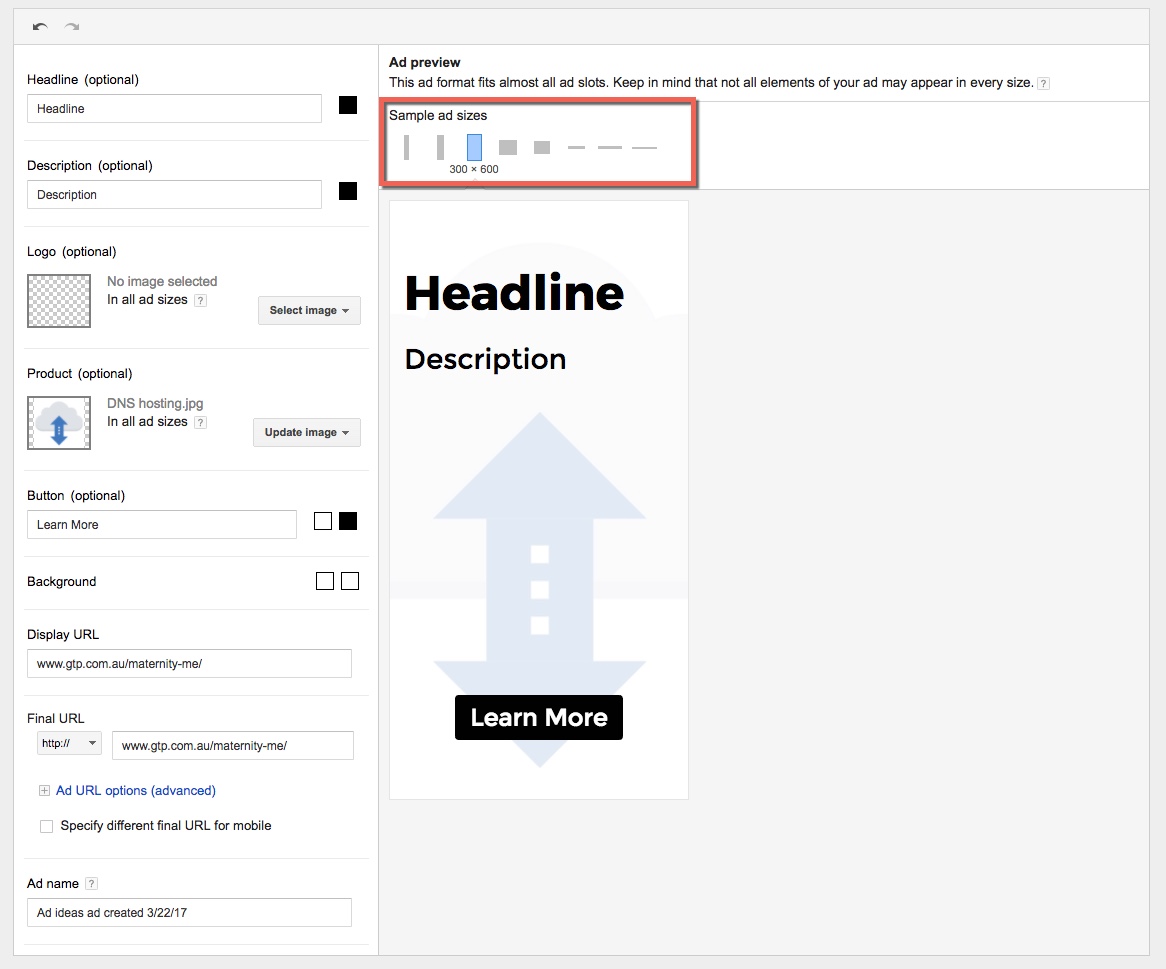Open the Headline text color swatch
Viewport: 1166px width, 969px height.
[348, 105]
